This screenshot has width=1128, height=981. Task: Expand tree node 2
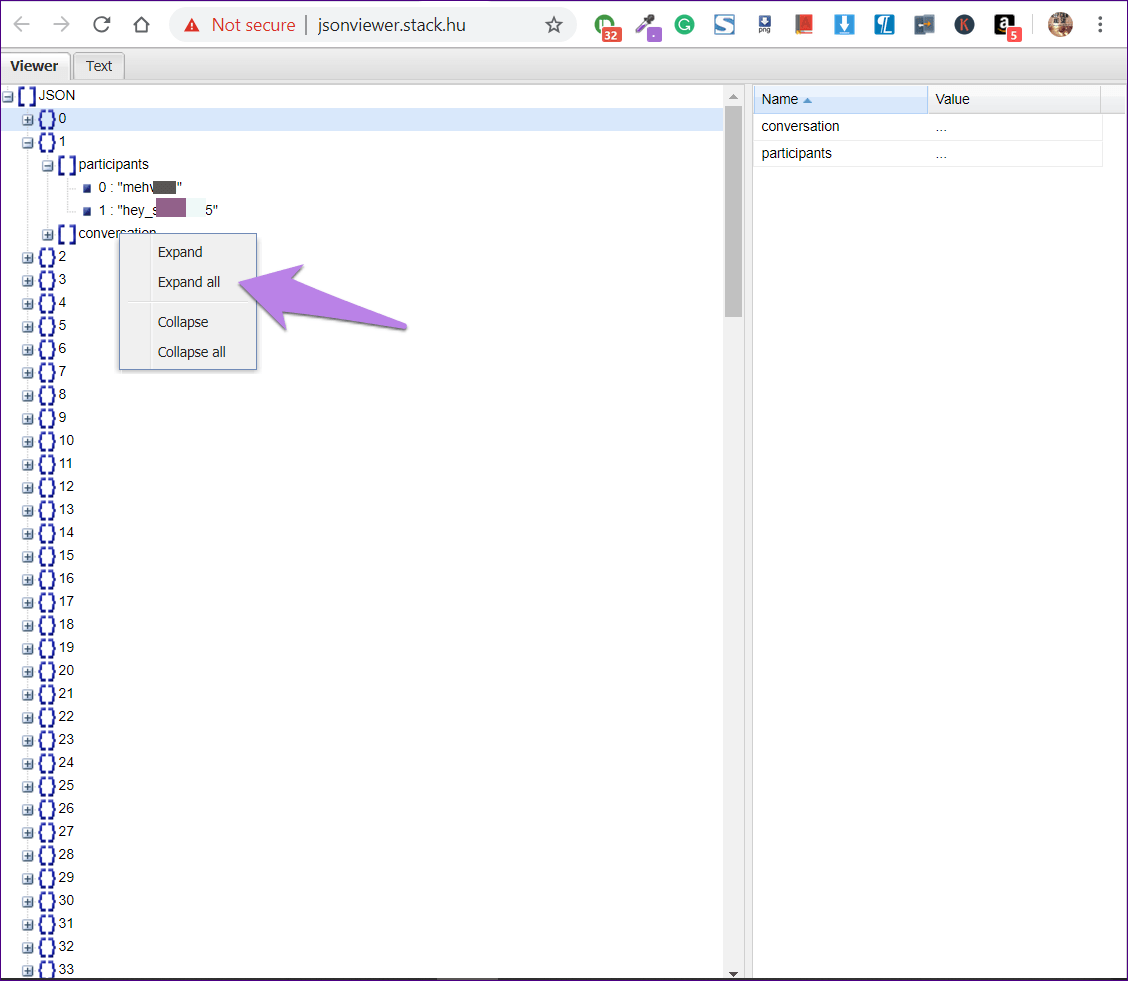coord(28,258)
